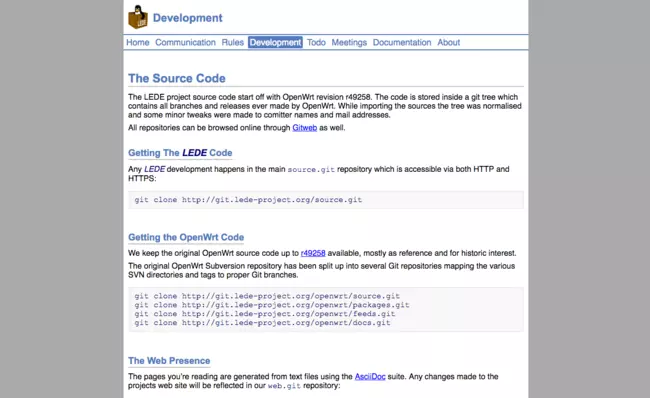This screenshot has width=650, height=398.
Task: Go to the About page
Action: [x=449, y=42]
